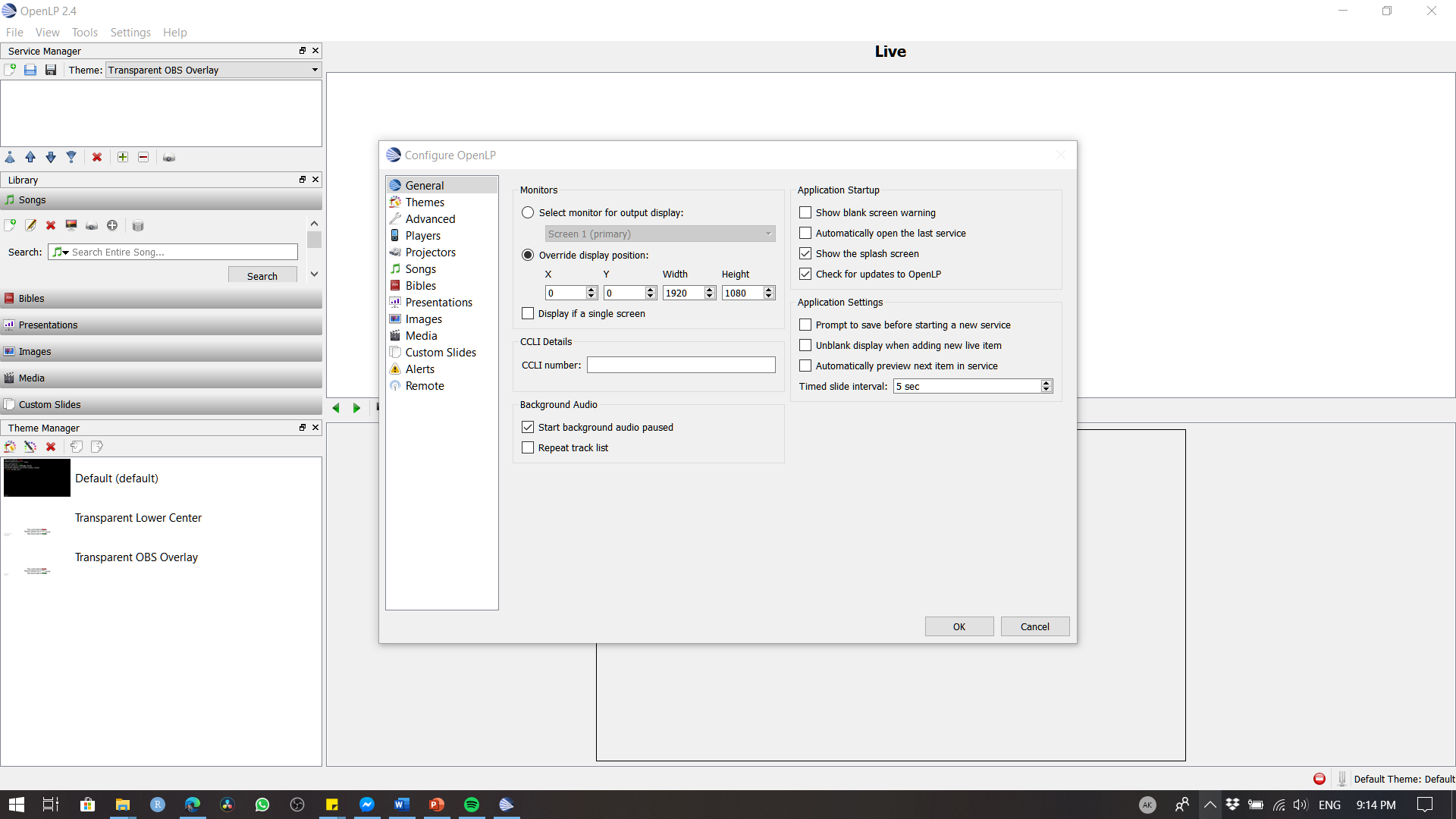Open the Theme dropdown in Service Manager
Screen dimensions: 1456x819
click(313, 70)
